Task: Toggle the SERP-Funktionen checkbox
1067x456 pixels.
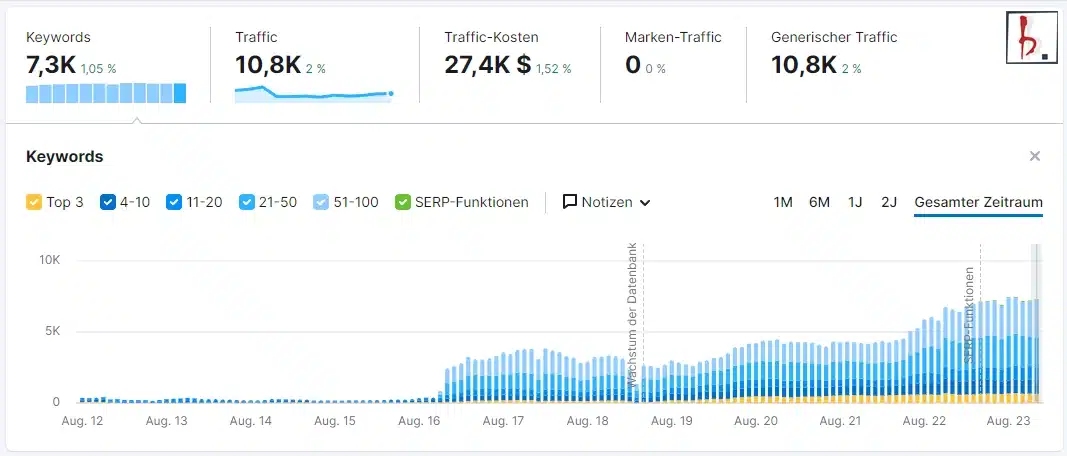Action: [x=403, y=202]
